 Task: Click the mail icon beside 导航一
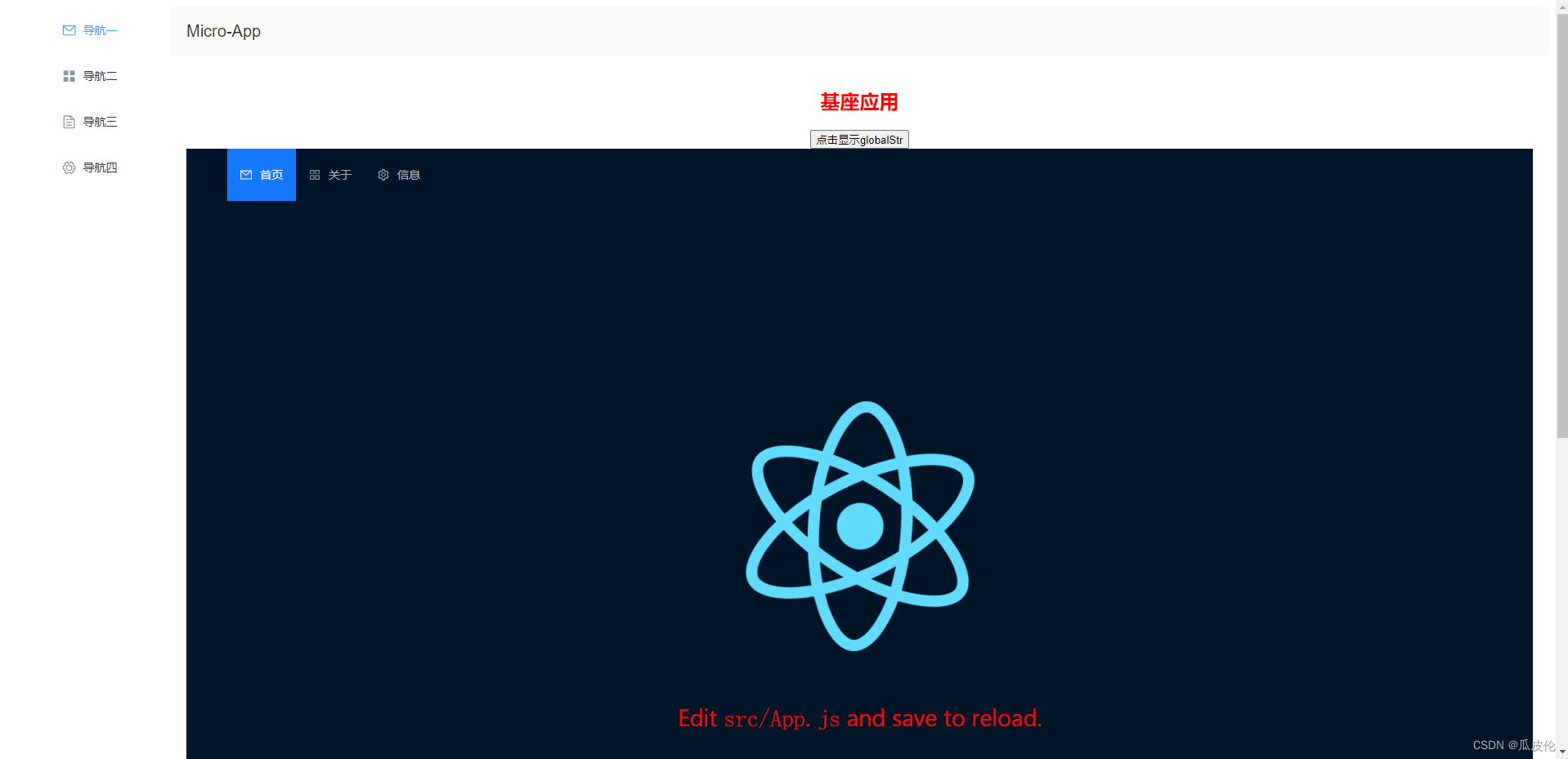click(69, 30)
